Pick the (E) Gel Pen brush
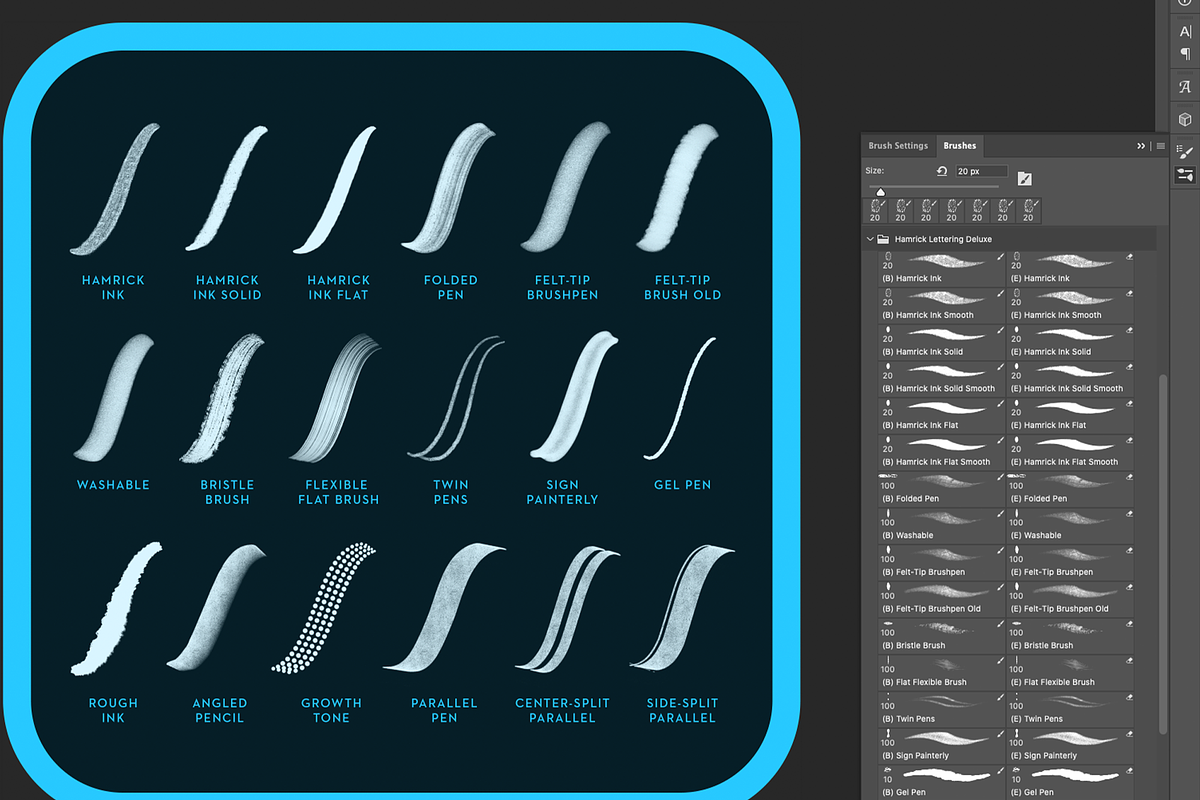Screen dimensions: 1200x800 coord(1070,782)
